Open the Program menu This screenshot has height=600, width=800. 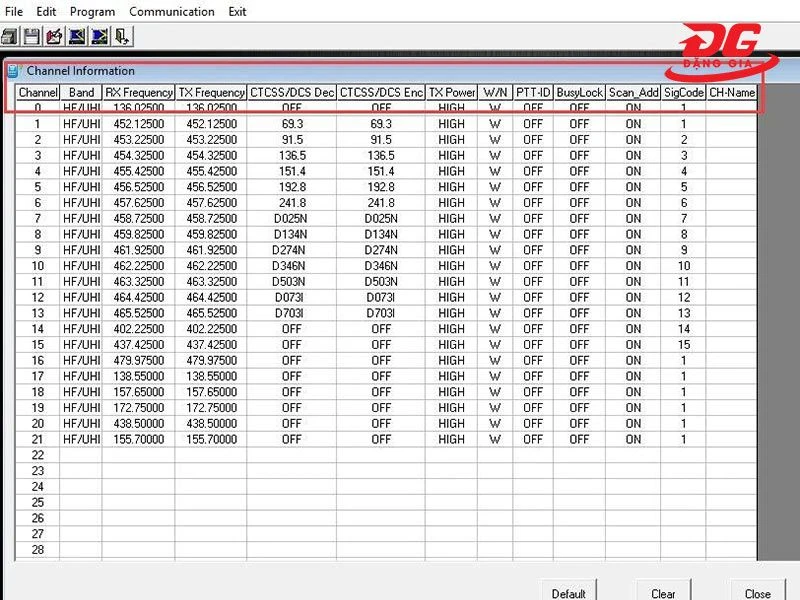[92, 12]
